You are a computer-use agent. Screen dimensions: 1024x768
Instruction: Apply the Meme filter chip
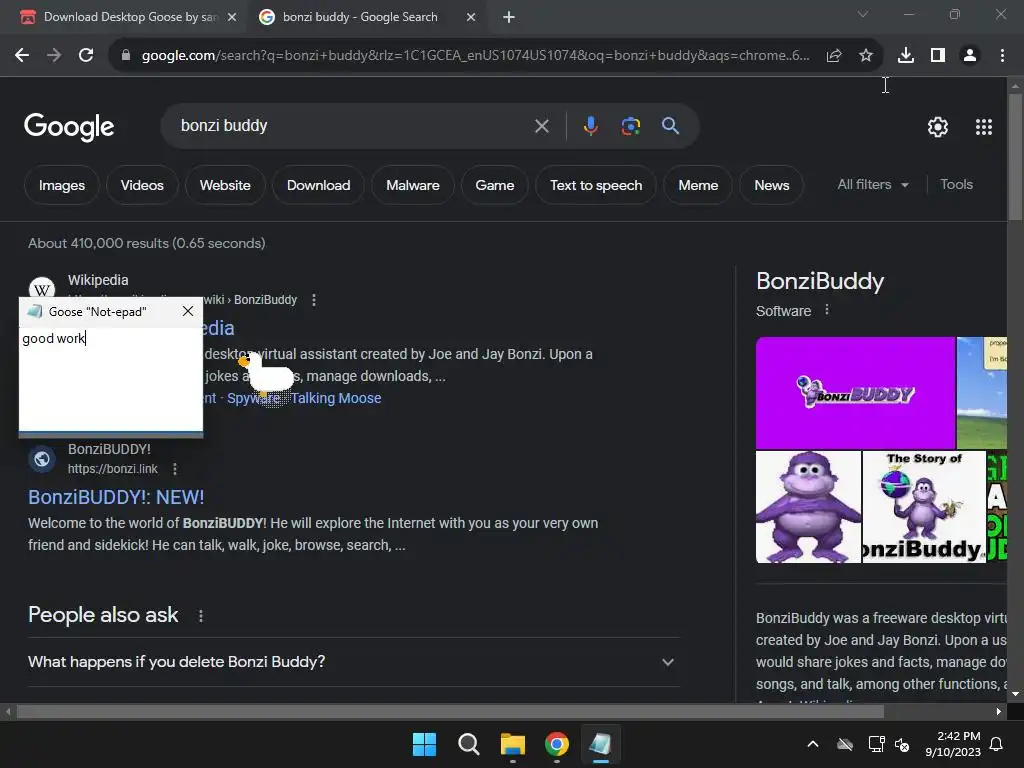tap(698, 185)
